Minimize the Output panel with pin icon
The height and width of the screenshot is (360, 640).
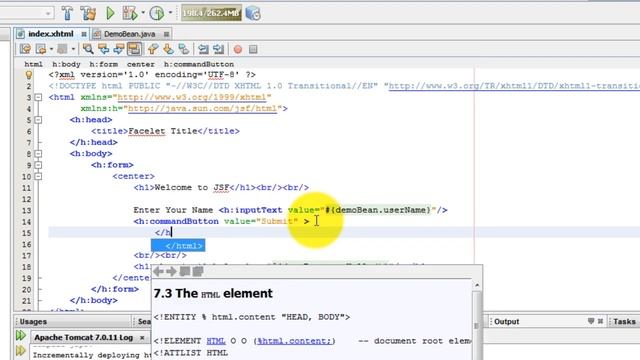click(x=591, y=321)
